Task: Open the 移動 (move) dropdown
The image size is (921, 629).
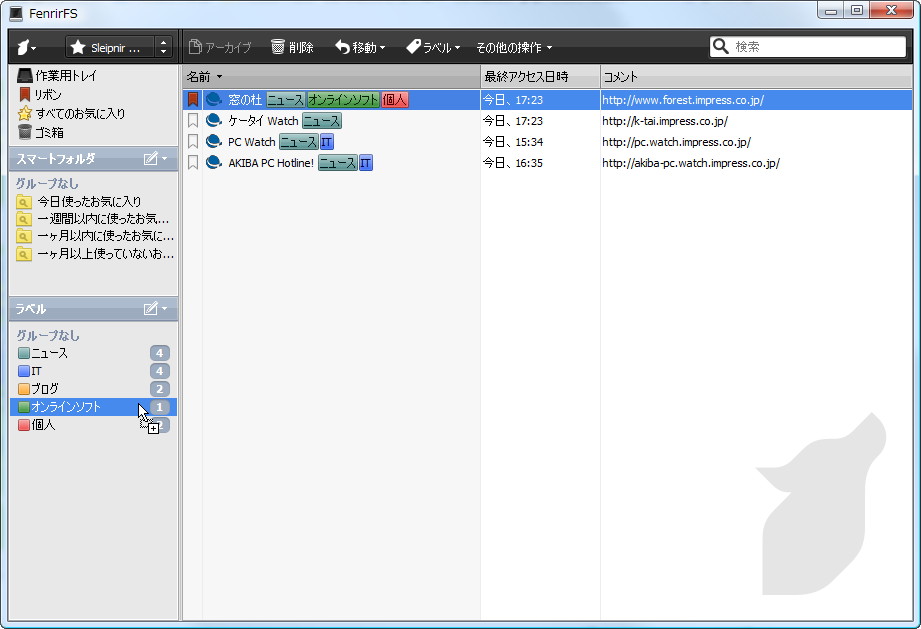Action: pyautogui.click(x=359, y=47)
